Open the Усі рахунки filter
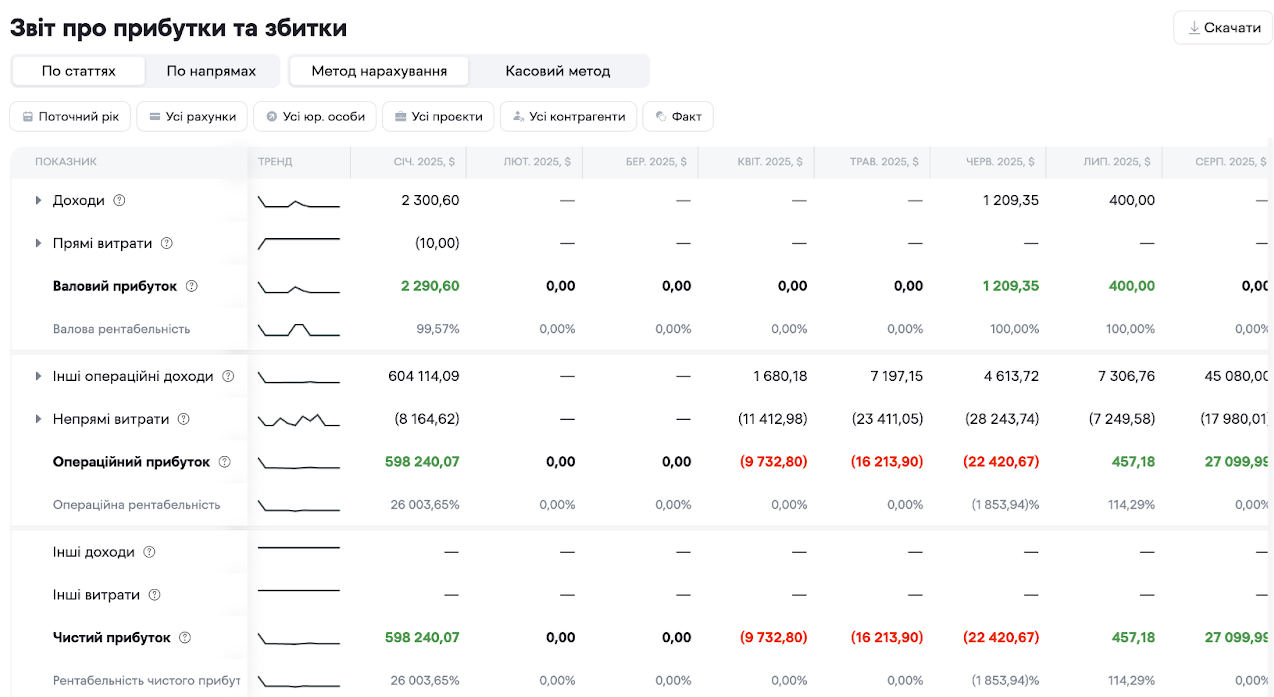 [191, 116]
